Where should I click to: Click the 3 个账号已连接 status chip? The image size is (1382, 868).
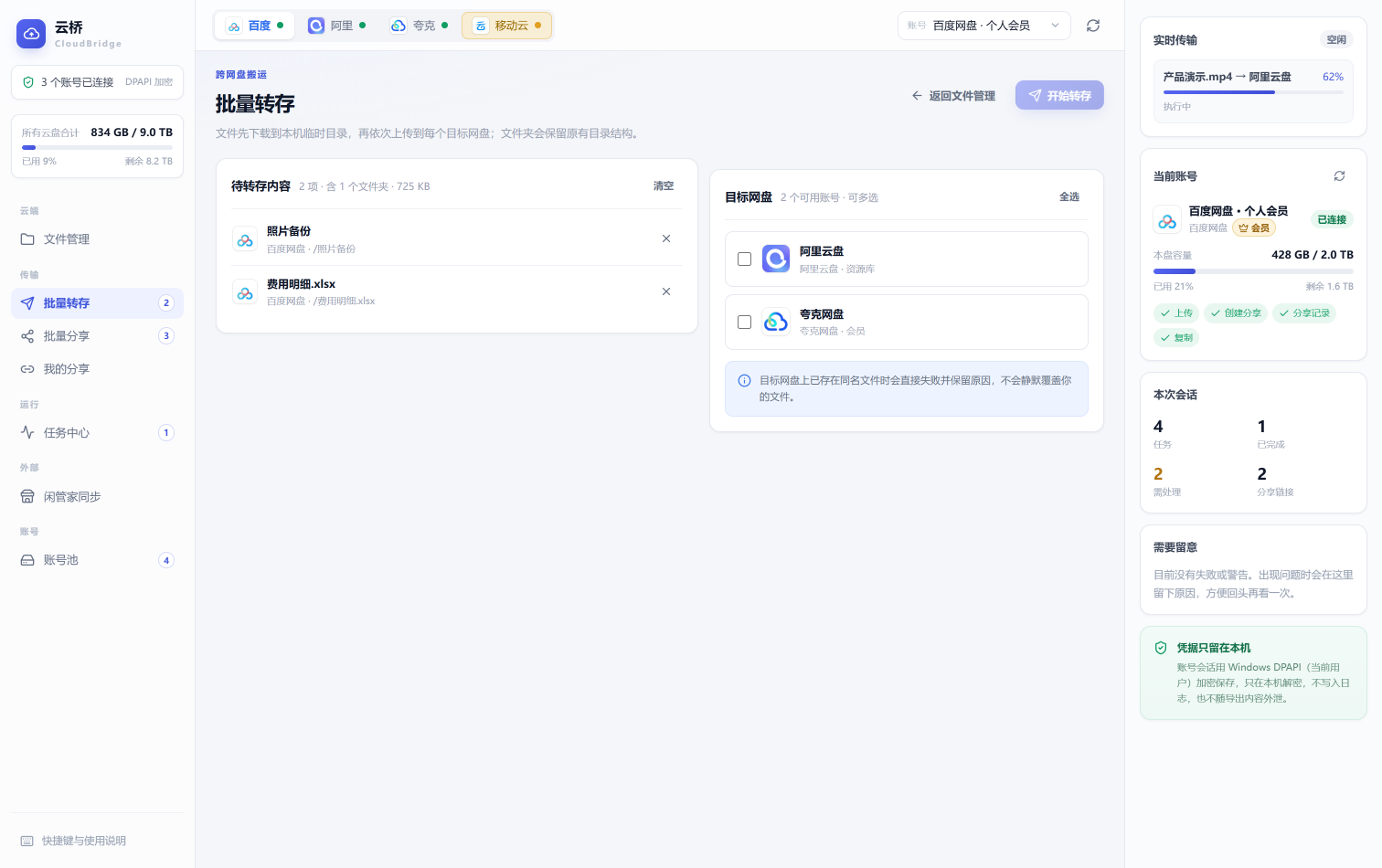(97, 82)
